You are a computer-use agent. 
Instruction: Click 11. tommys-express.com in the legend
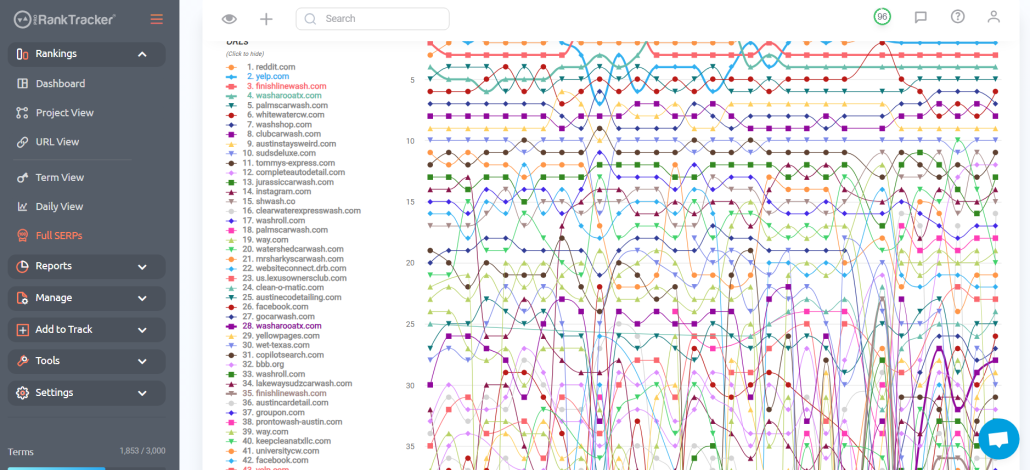coord(280,162)
